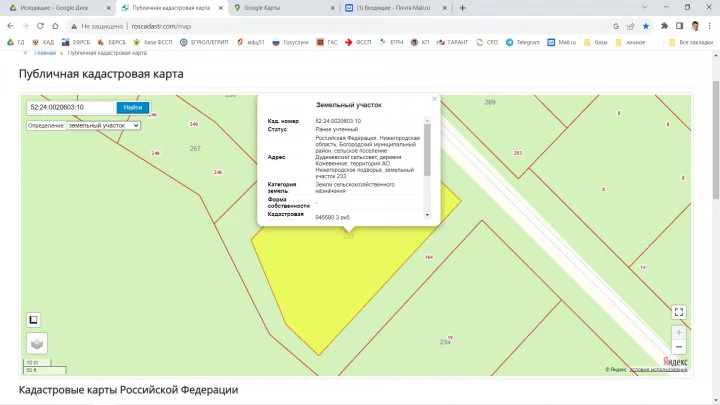Open the Telegram bookmark
This screenshot has height=405, width=720.
[x=523, y=42]
